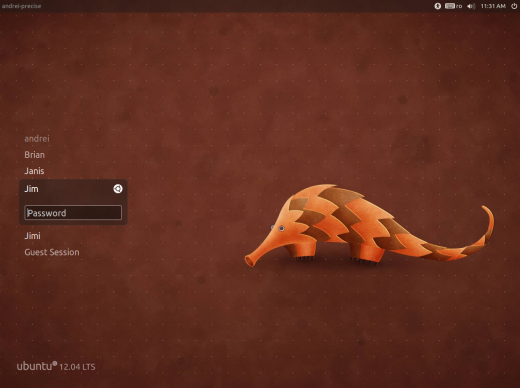520x388 pixels.
Task: Open the accessibility indicator in top panel
Action: [x=437, y=6]
